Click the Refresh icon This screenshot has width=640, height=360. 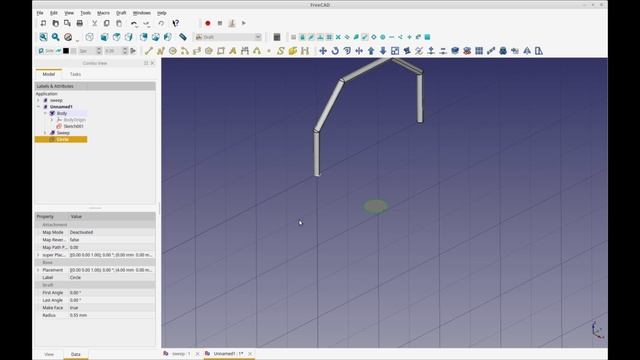click(x=161, y=23)
